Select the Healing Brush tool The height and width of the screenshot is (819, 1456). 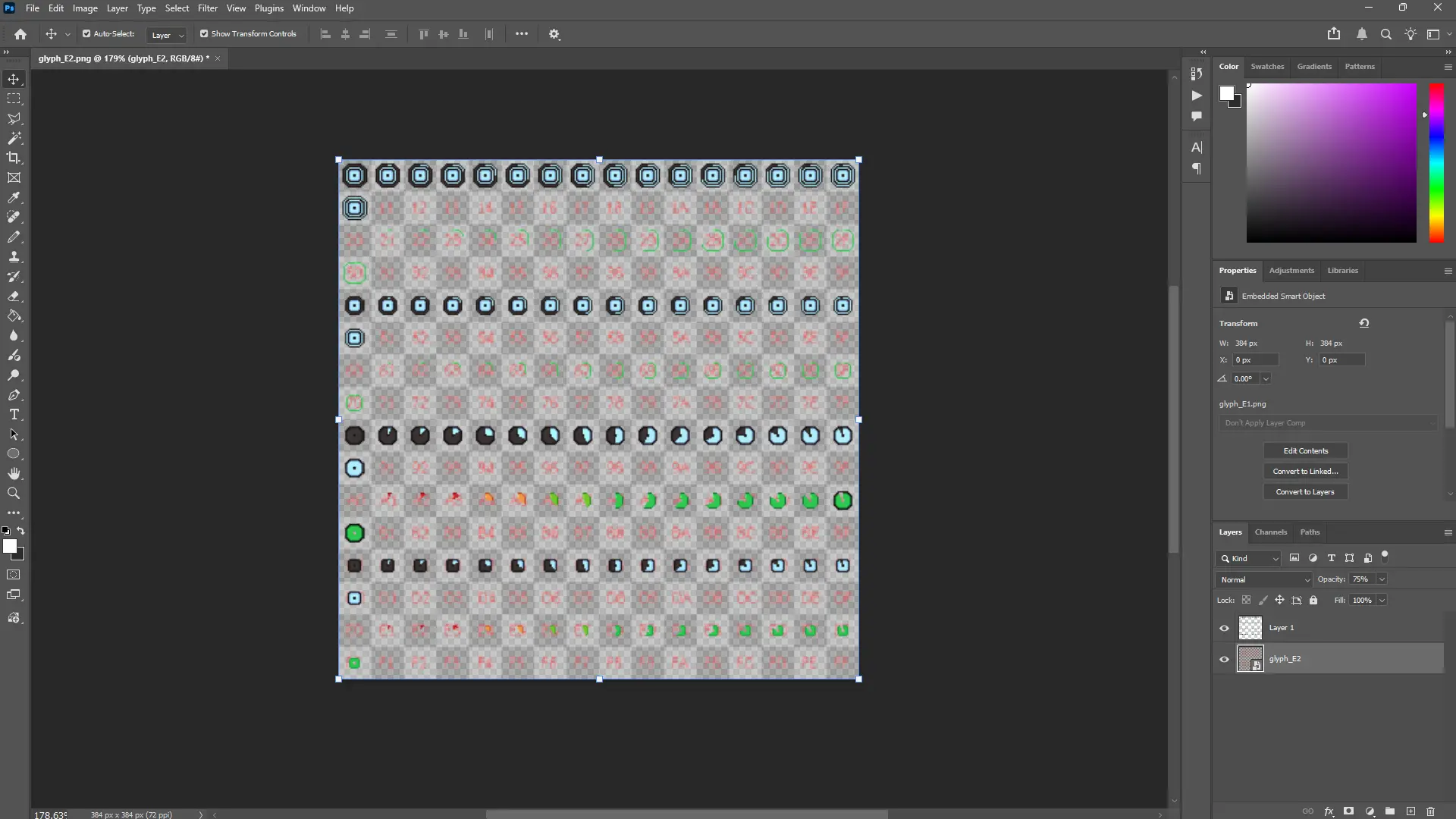click(x=14, y=217)
